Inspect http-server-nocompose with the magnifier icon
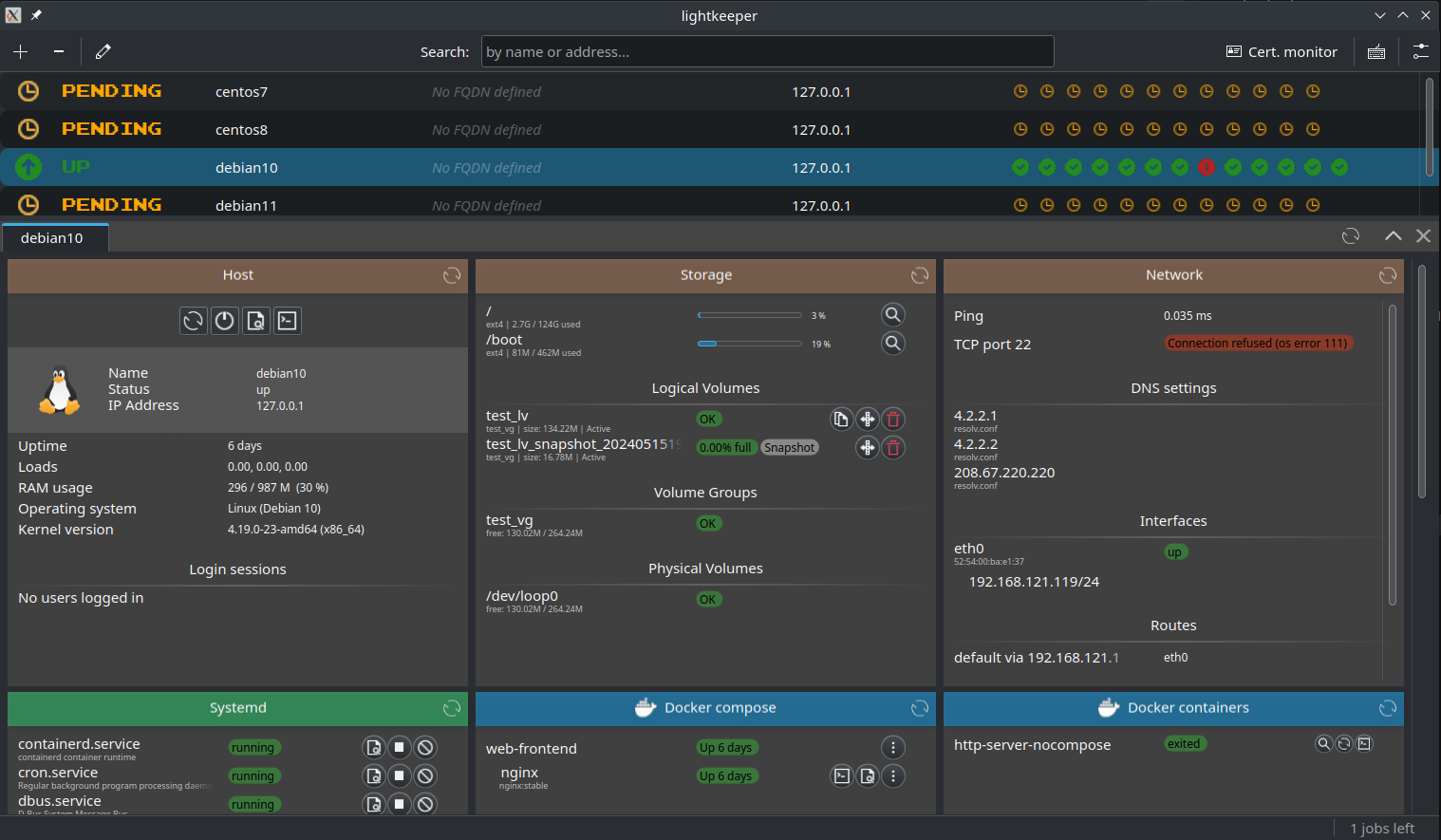The image size is (1441, 840). 1323,743
